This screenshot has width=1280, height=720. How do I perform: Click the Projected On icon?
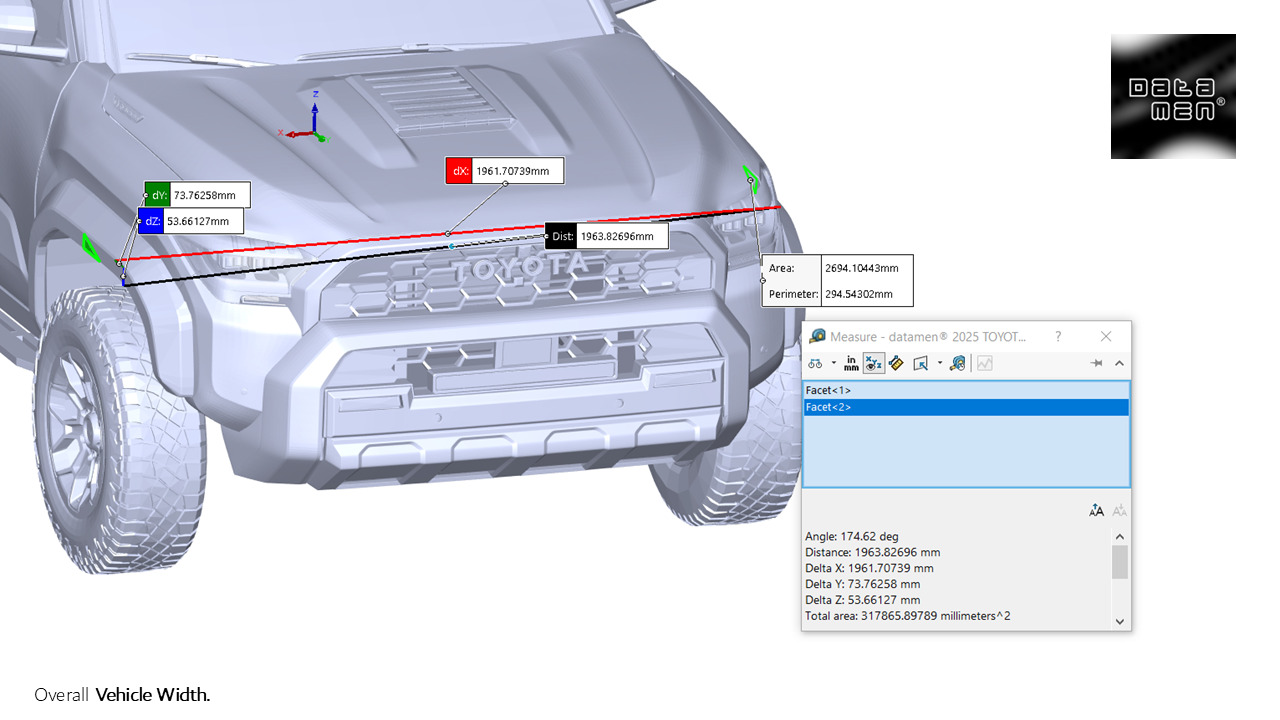click(922, 363)
